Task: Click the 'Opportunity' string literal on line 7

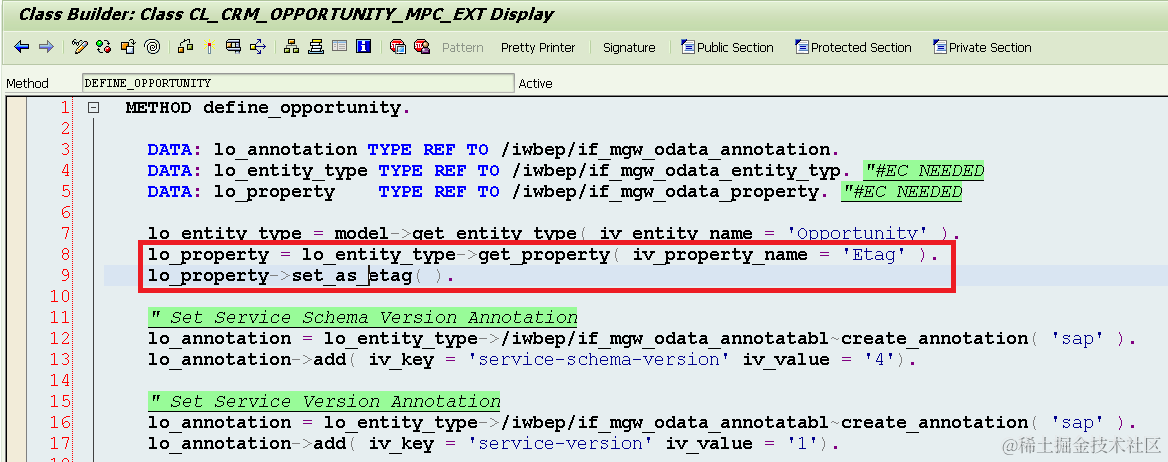Action: point(857,233)
